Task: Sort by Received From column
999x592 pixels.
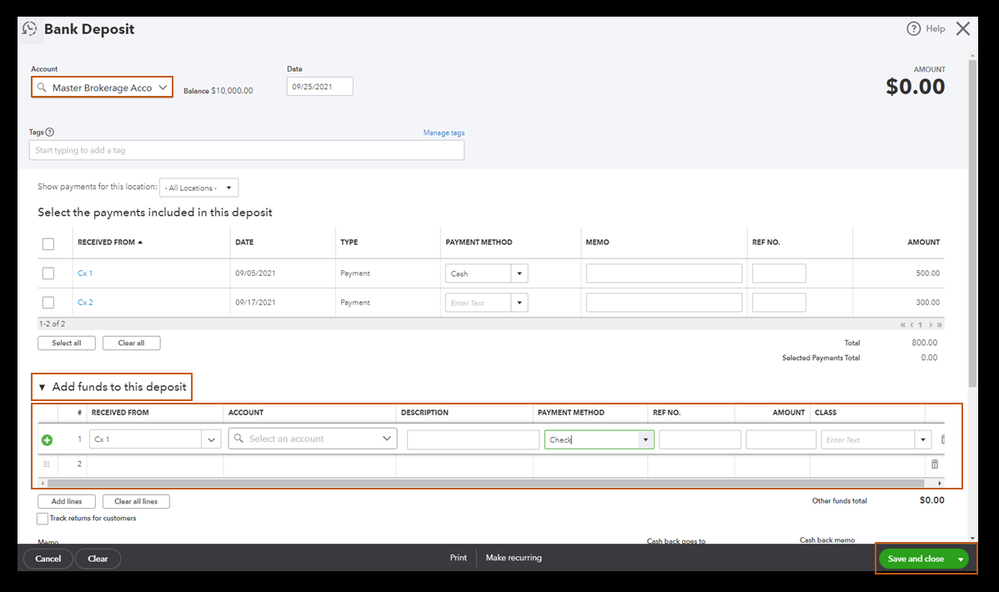Action: (110, 242)
